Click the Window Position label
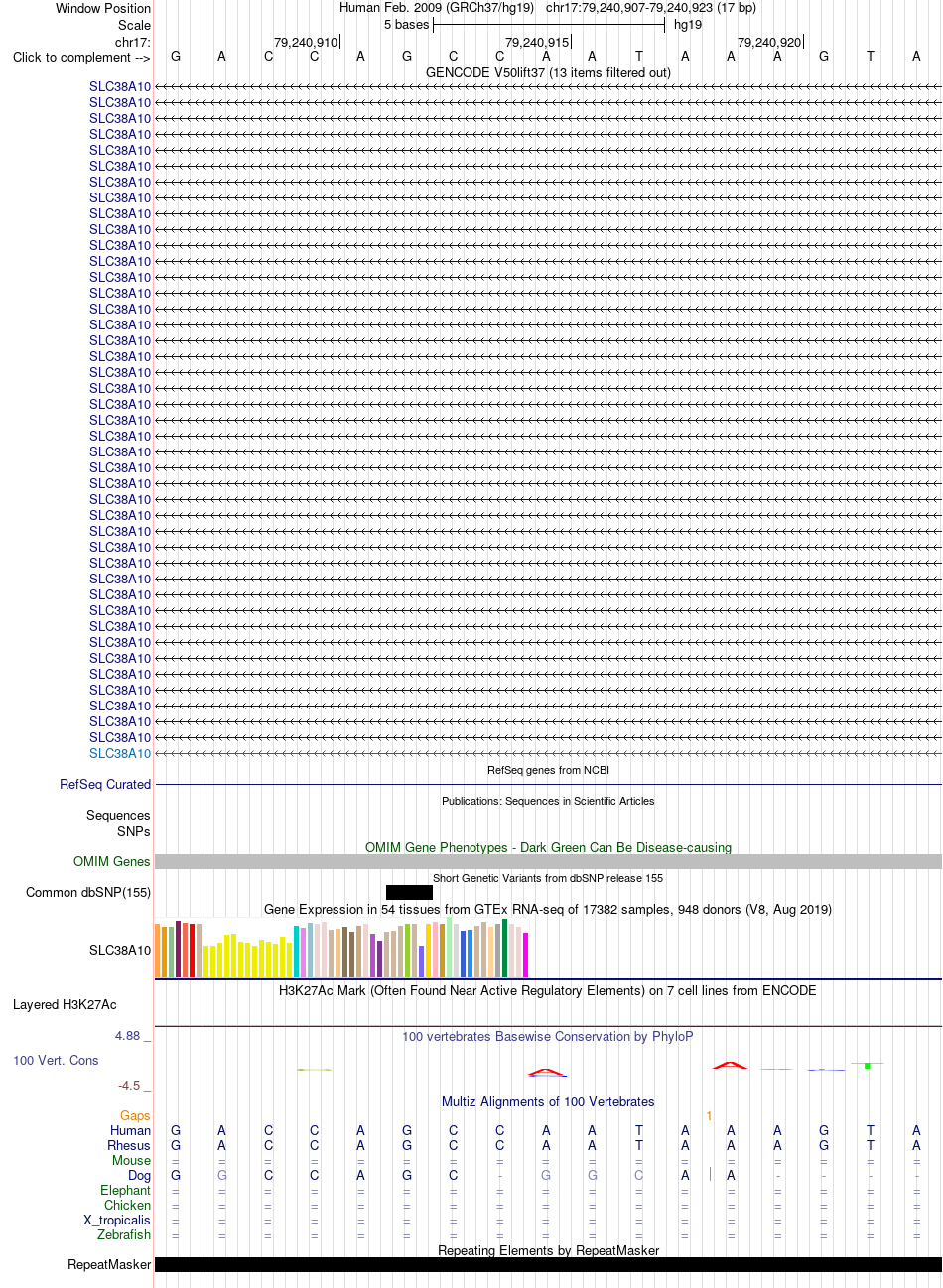Image resolution: width=943 pixels, height=1288 pixels. coord(103,8)
